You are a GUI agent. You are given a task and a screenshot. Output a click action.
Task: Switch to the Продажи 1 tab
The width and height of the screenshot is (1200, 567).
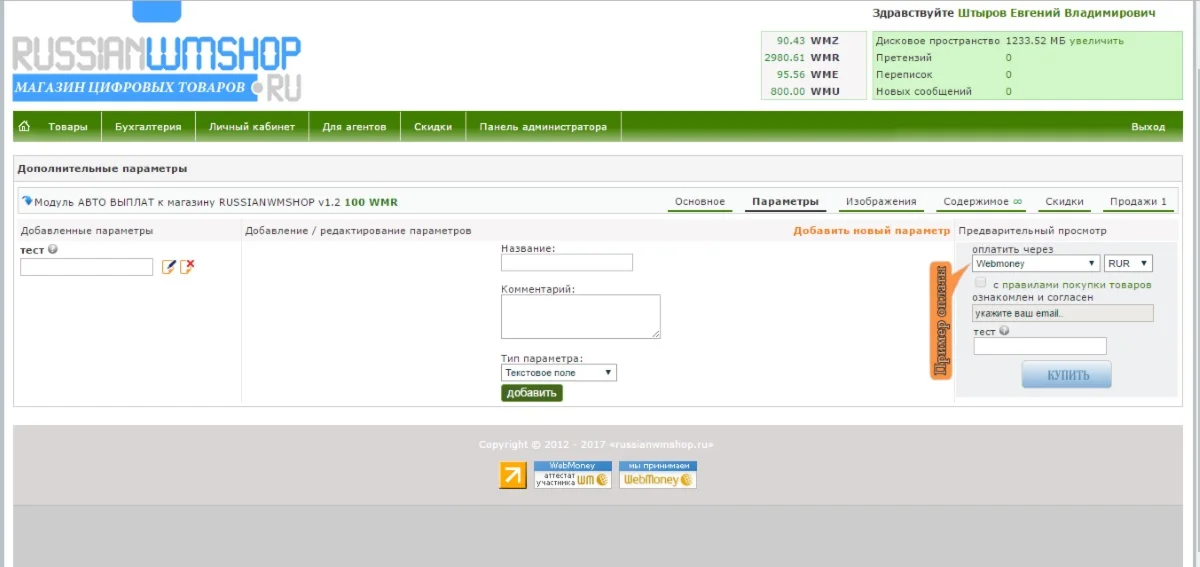point(1138,202)
